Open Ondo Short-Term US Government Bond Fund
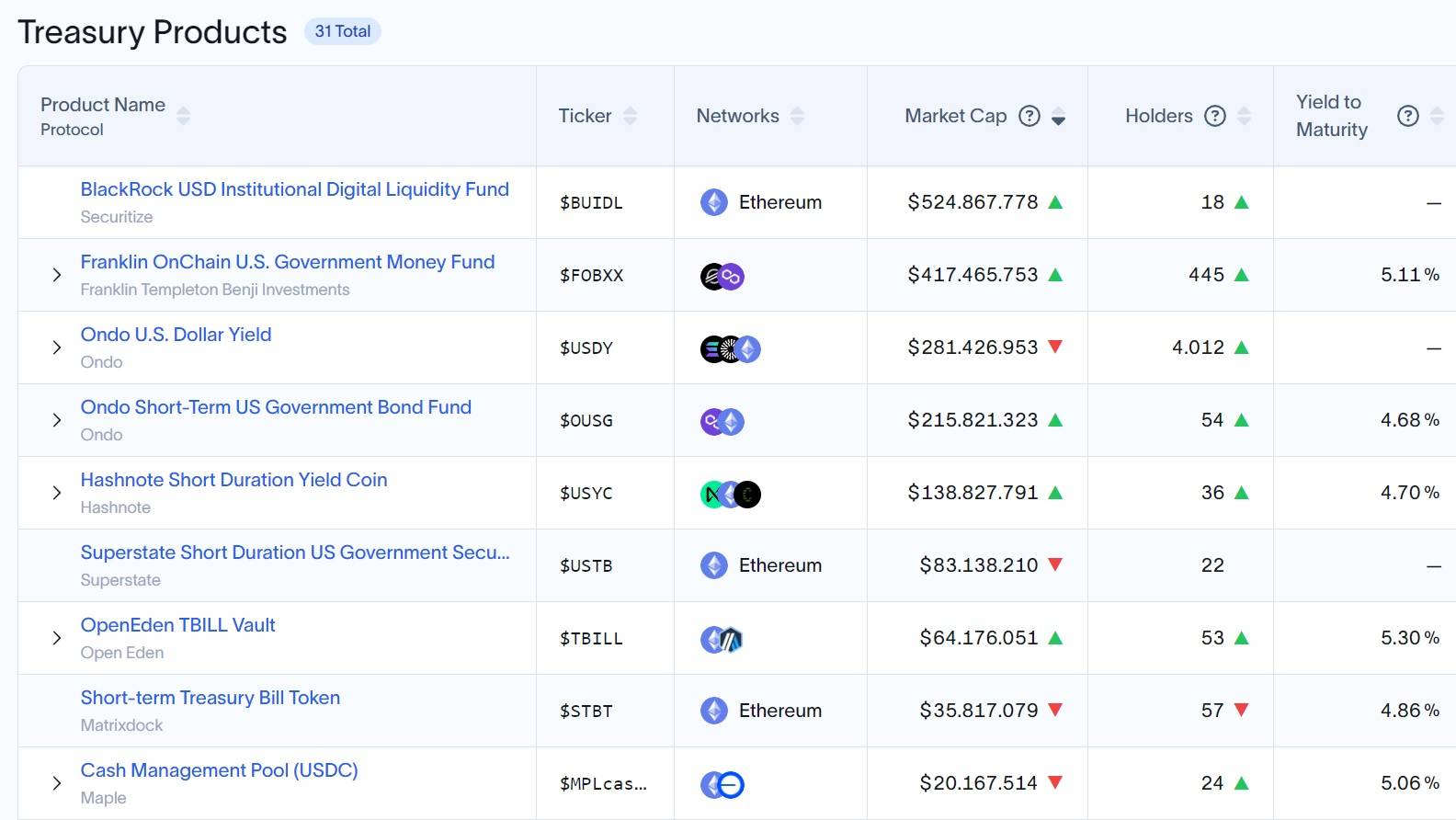 (276, 407)
